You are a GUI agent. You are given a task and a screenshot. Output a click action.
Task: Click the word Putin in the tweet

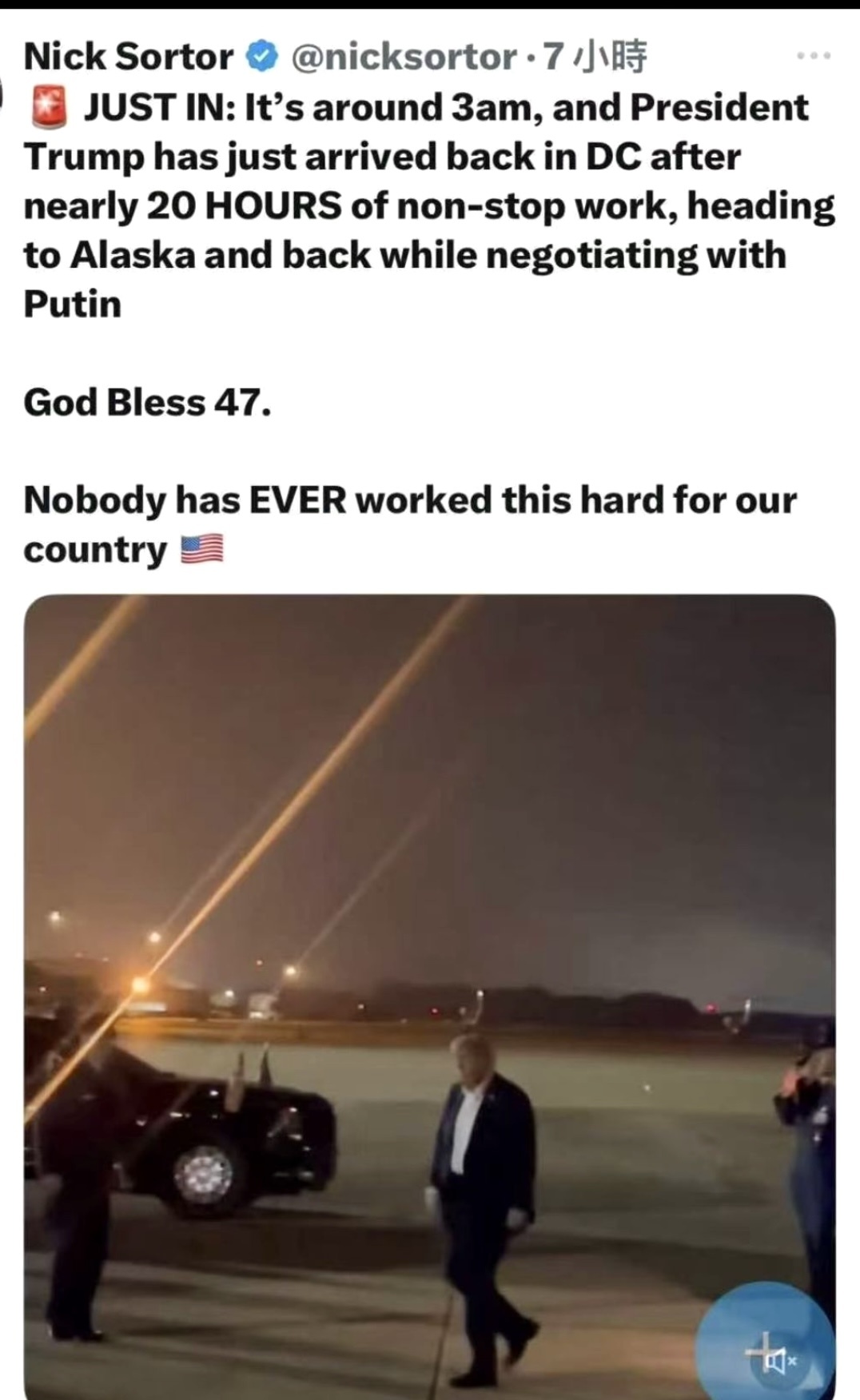tap(72, 304)
